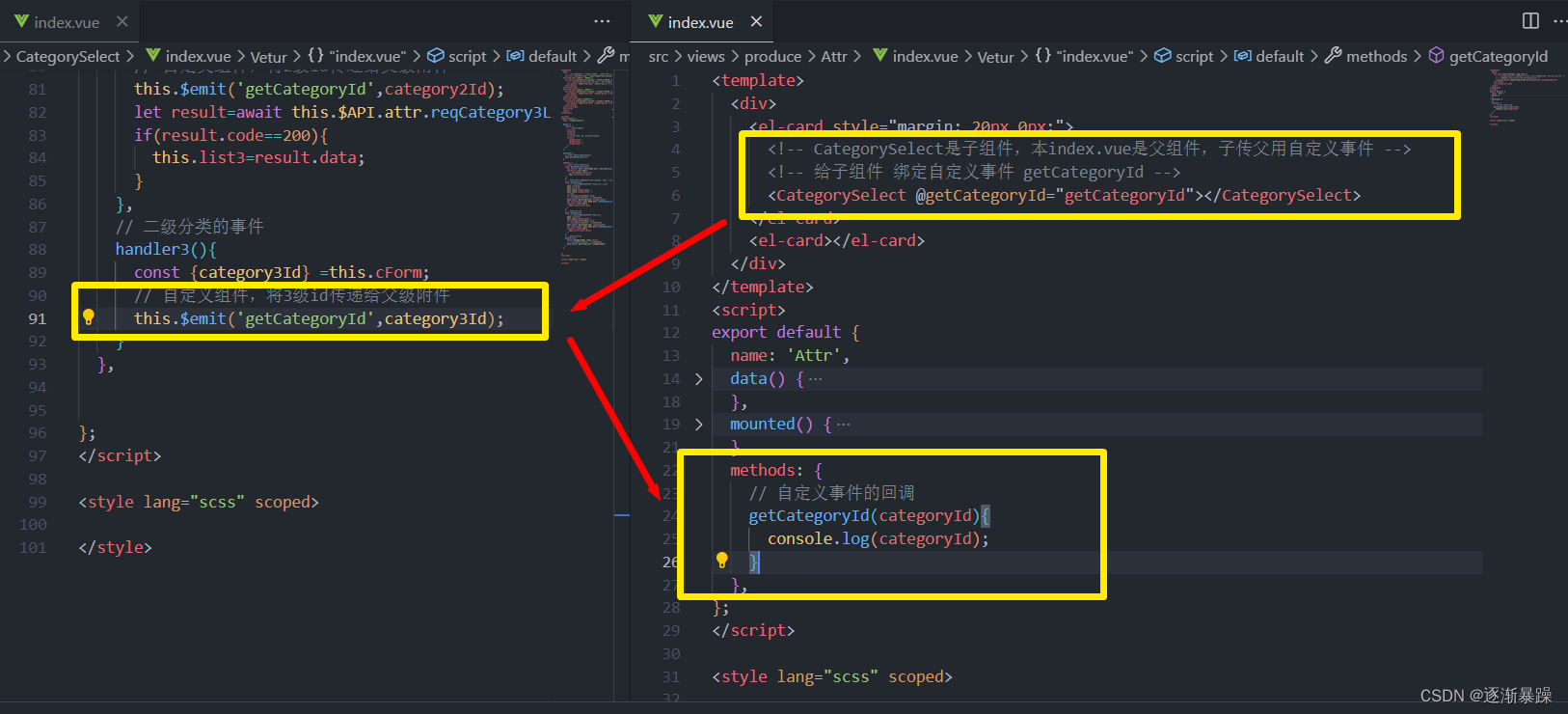Click the cube icon before getCategoryId breadcrumb
Image resolution: width=1568 pixels, height=714 pixels.
coord(1436,56)
